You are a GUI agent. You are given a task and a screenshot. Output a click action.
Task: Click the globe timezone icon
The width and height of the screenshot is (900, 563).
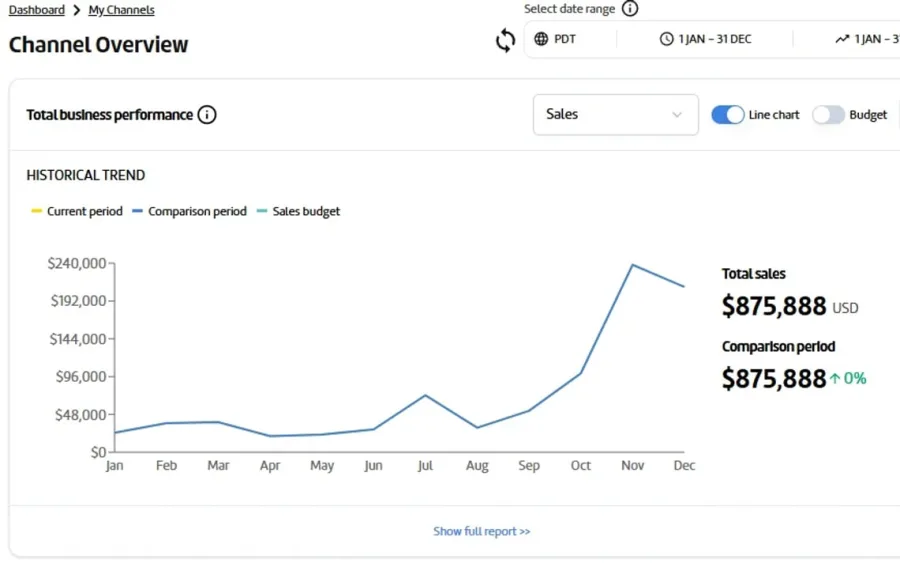click(x=541, y=39)
